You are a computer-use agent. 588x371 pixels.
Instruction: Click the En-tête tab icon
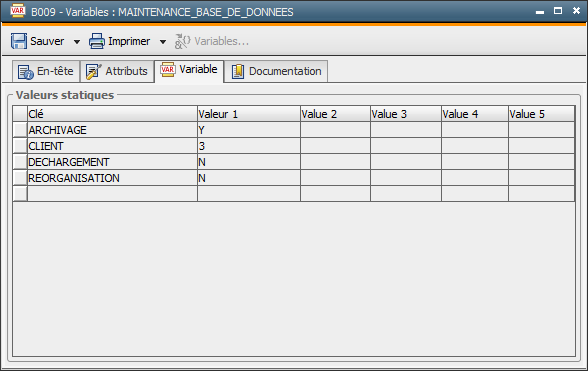[x=26, y=72]
